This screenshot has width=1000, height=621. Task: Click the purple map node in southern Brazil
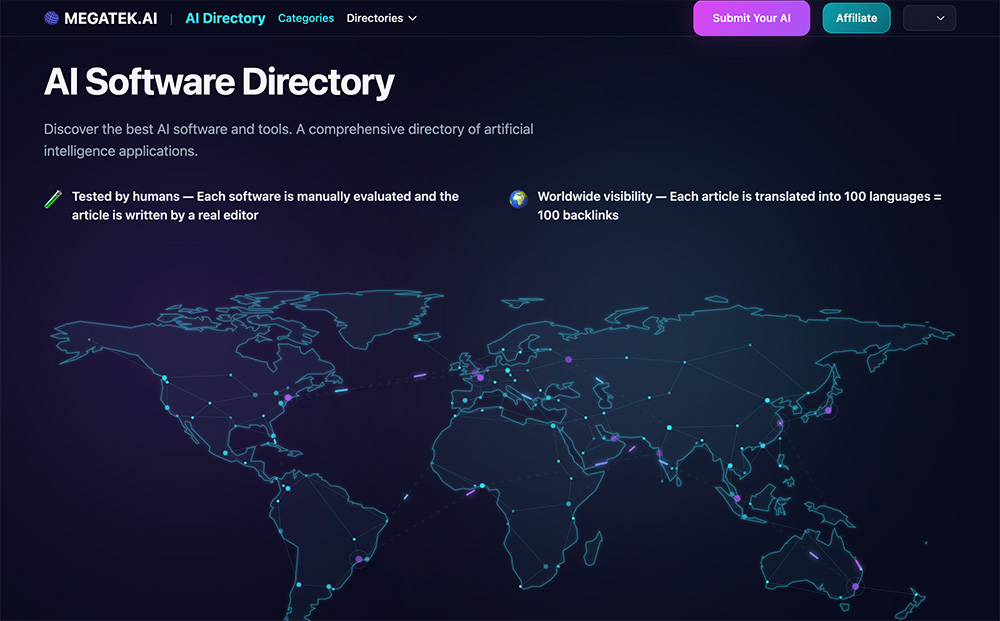point(360,559)
